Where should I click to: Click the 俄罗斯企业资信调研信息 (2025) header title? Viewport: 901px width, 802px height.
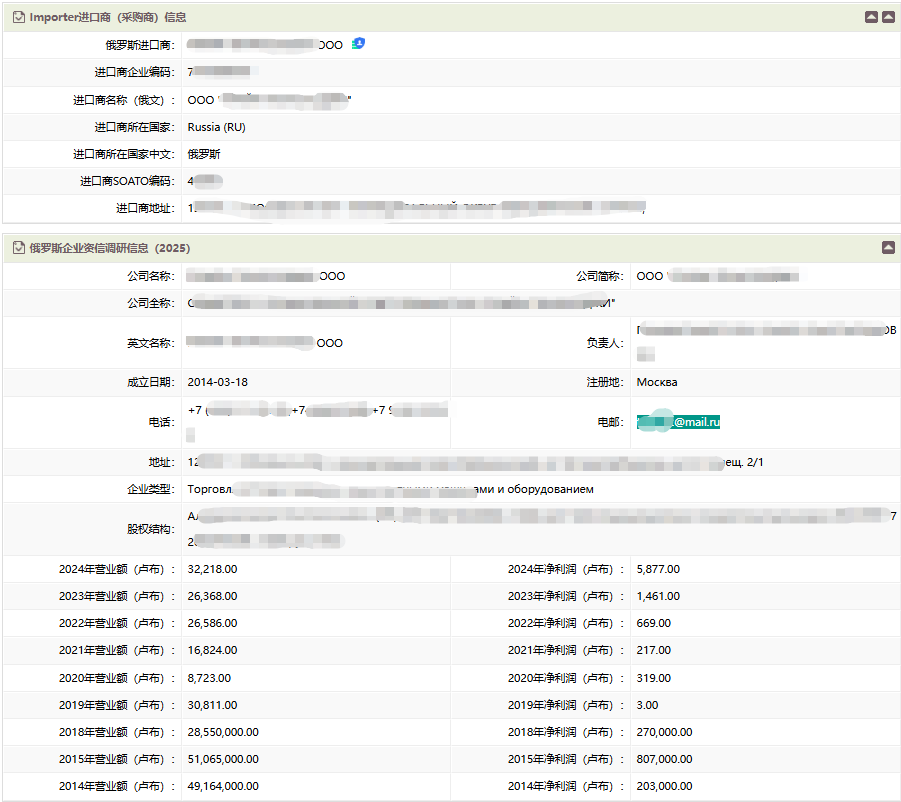pyautogui.click(x=109, y=248)
